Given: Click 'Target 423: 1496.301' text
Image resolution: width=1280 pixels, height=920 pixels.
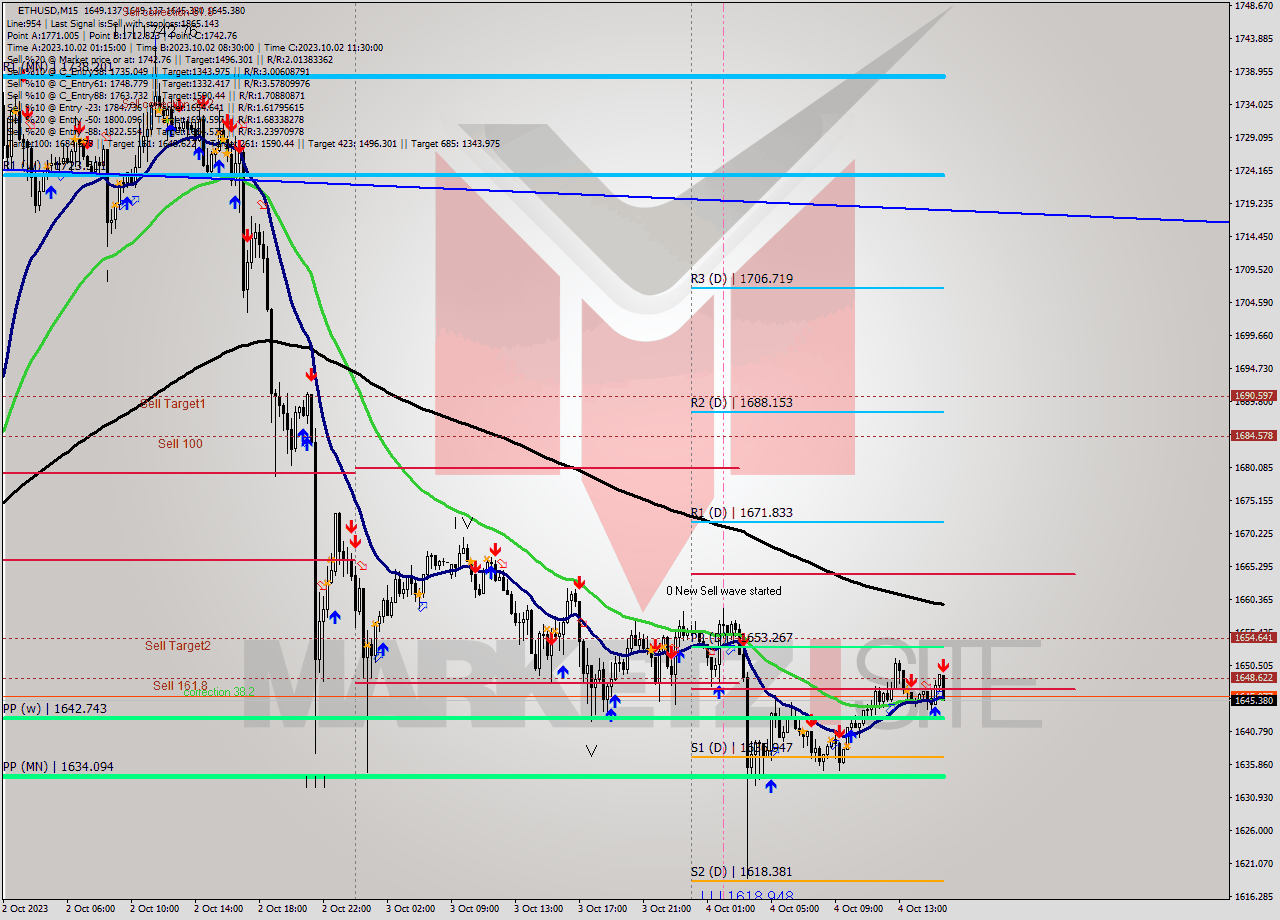Looking at the screenshot, I should (x=353, y=143).
